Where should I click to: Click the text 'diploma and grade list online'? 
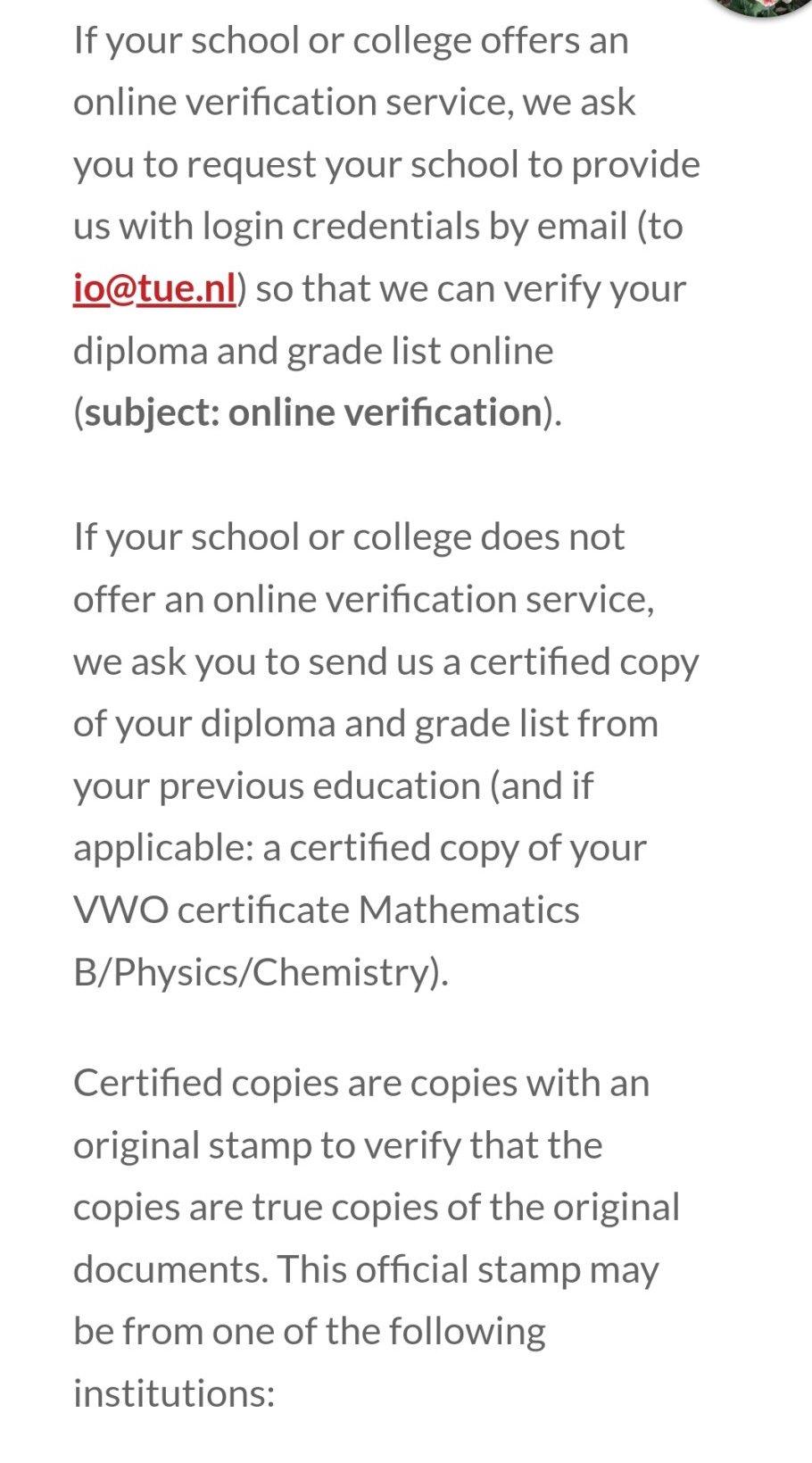313,351
